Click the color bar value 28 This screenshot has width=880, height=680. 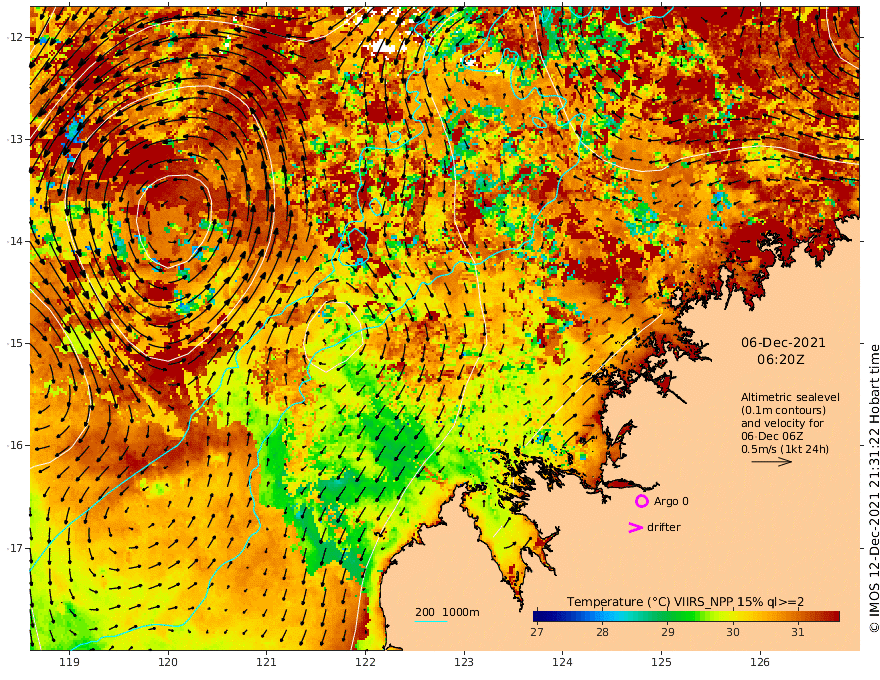602,632
